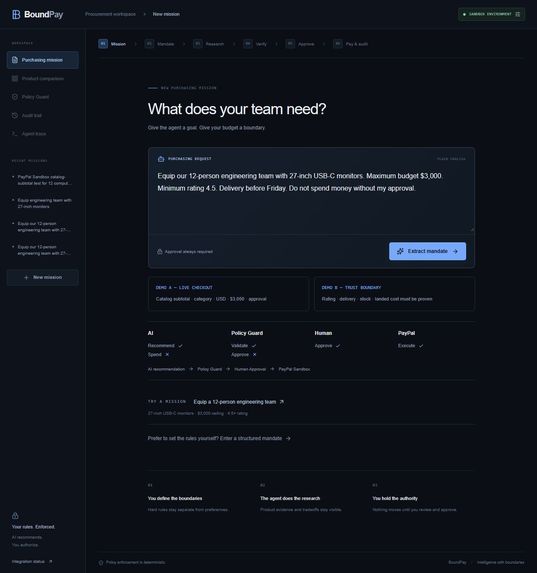Screen dimensions: 537x573
Task: Click the 05 step number badge
Action: (290, 44)
